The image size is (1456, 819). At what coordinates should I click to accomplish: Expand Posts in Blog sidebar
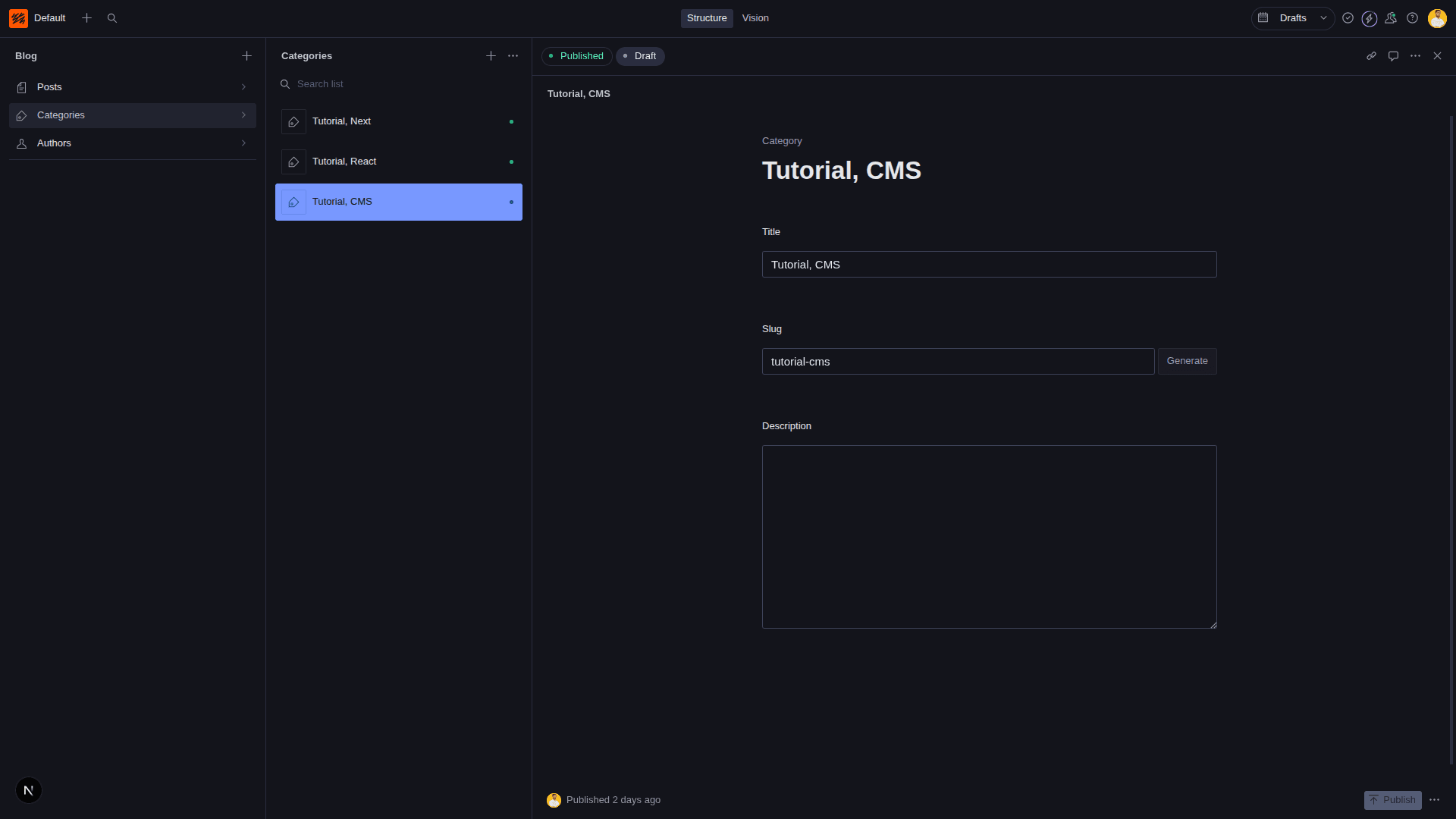(133, 87)
